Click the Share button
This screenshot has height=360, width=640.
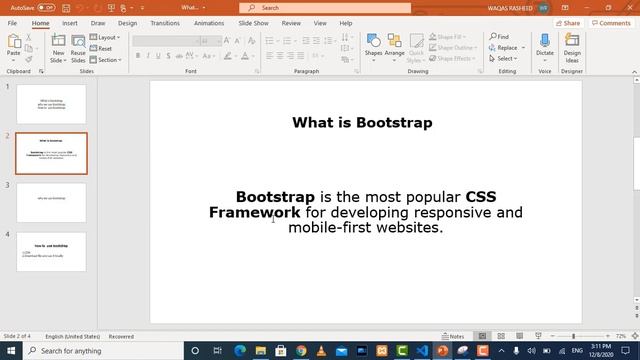(x=568, y=23)
